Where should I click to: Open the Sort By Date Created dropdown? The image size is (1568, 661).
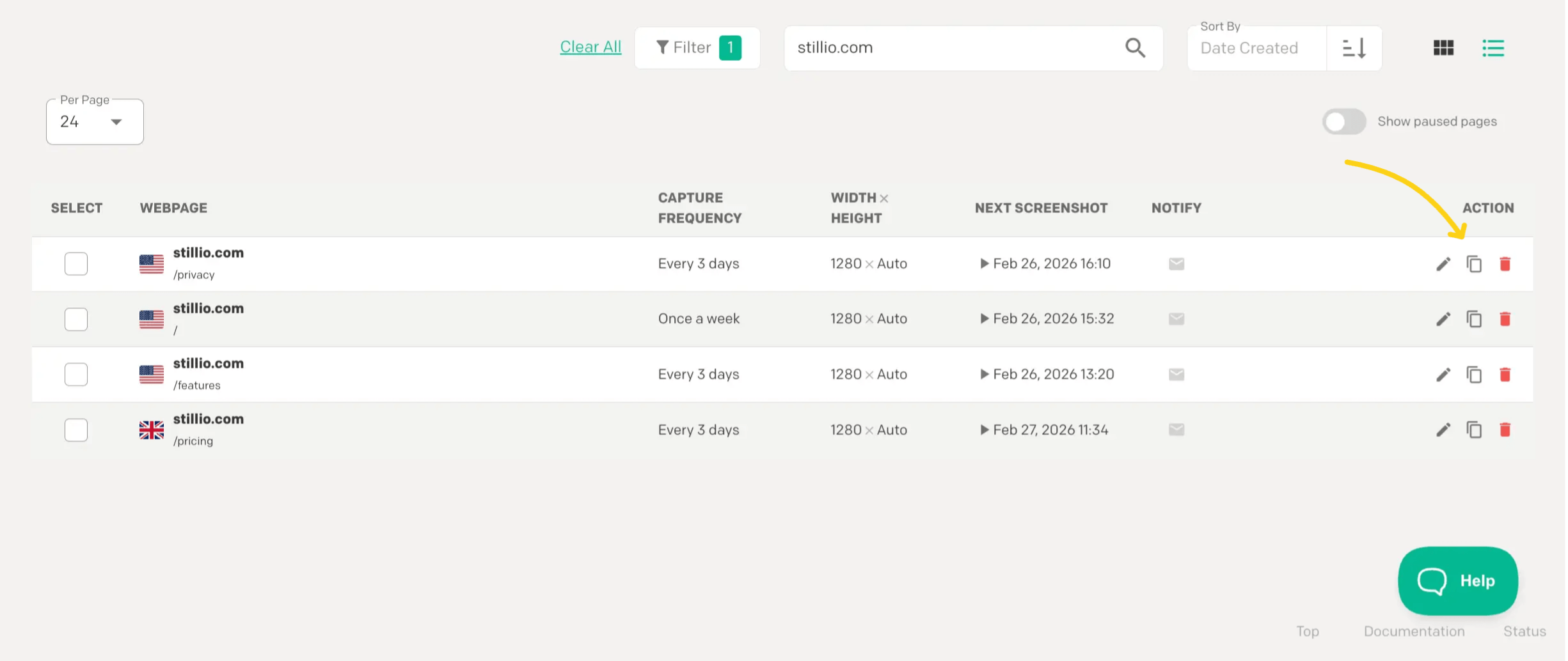coord(1256,48)
